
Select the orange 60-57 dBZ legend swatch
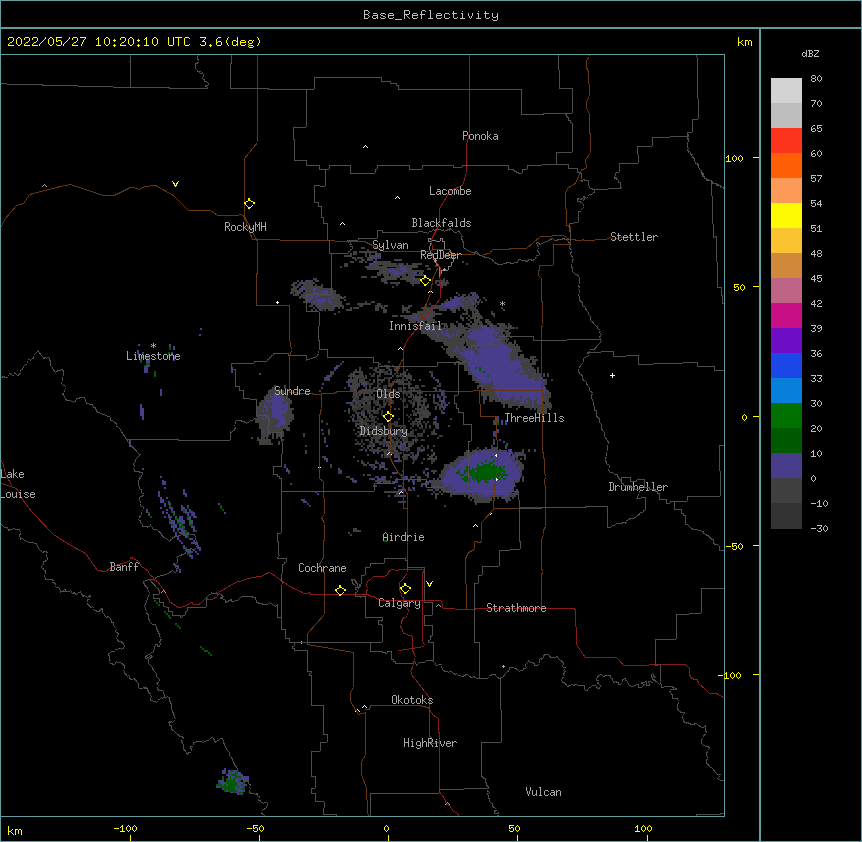(786, 165)
